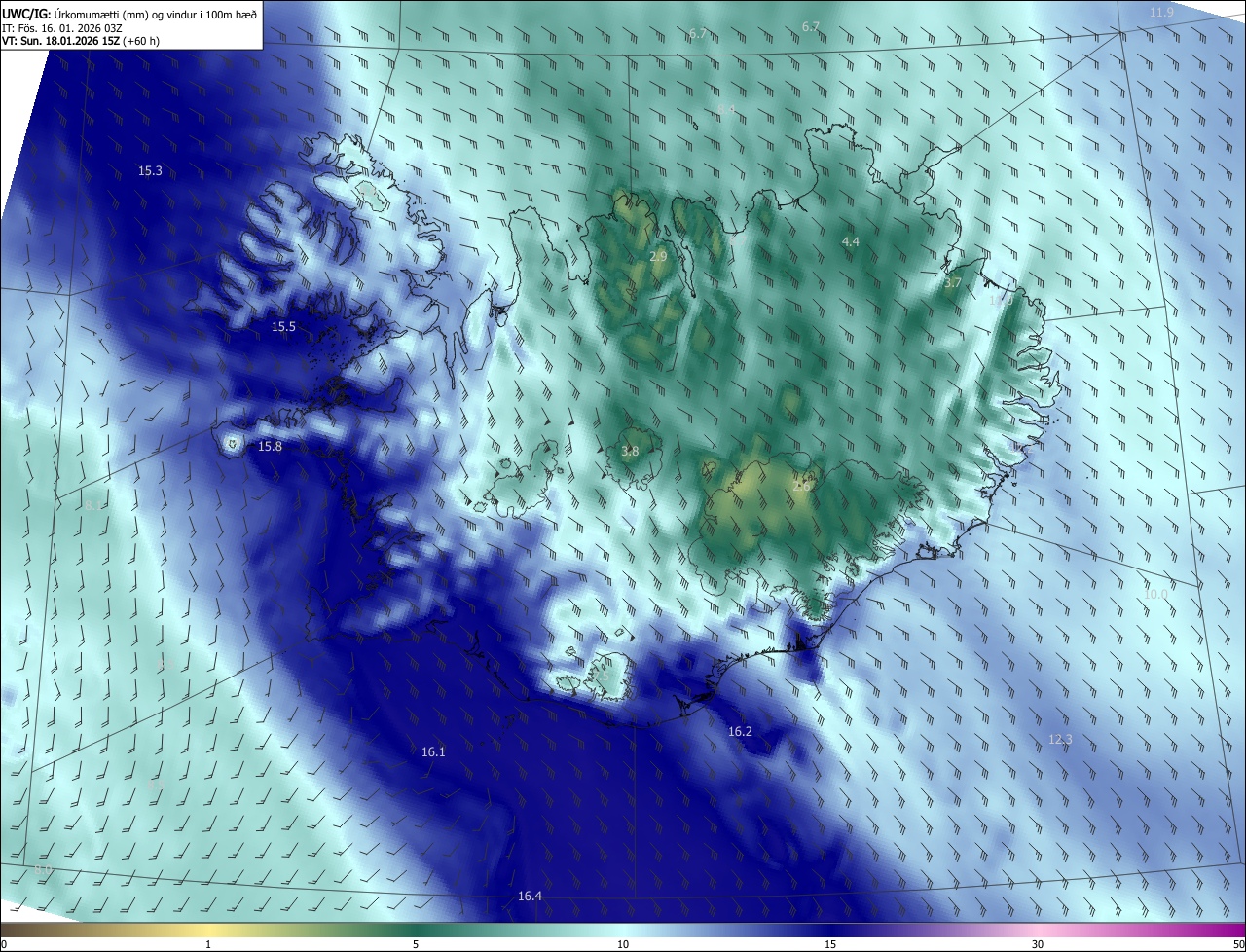The width and height of the screenshot is (1246, 952).
Task: Click the 11.9 value label
Action: (x=1161, y=13)
